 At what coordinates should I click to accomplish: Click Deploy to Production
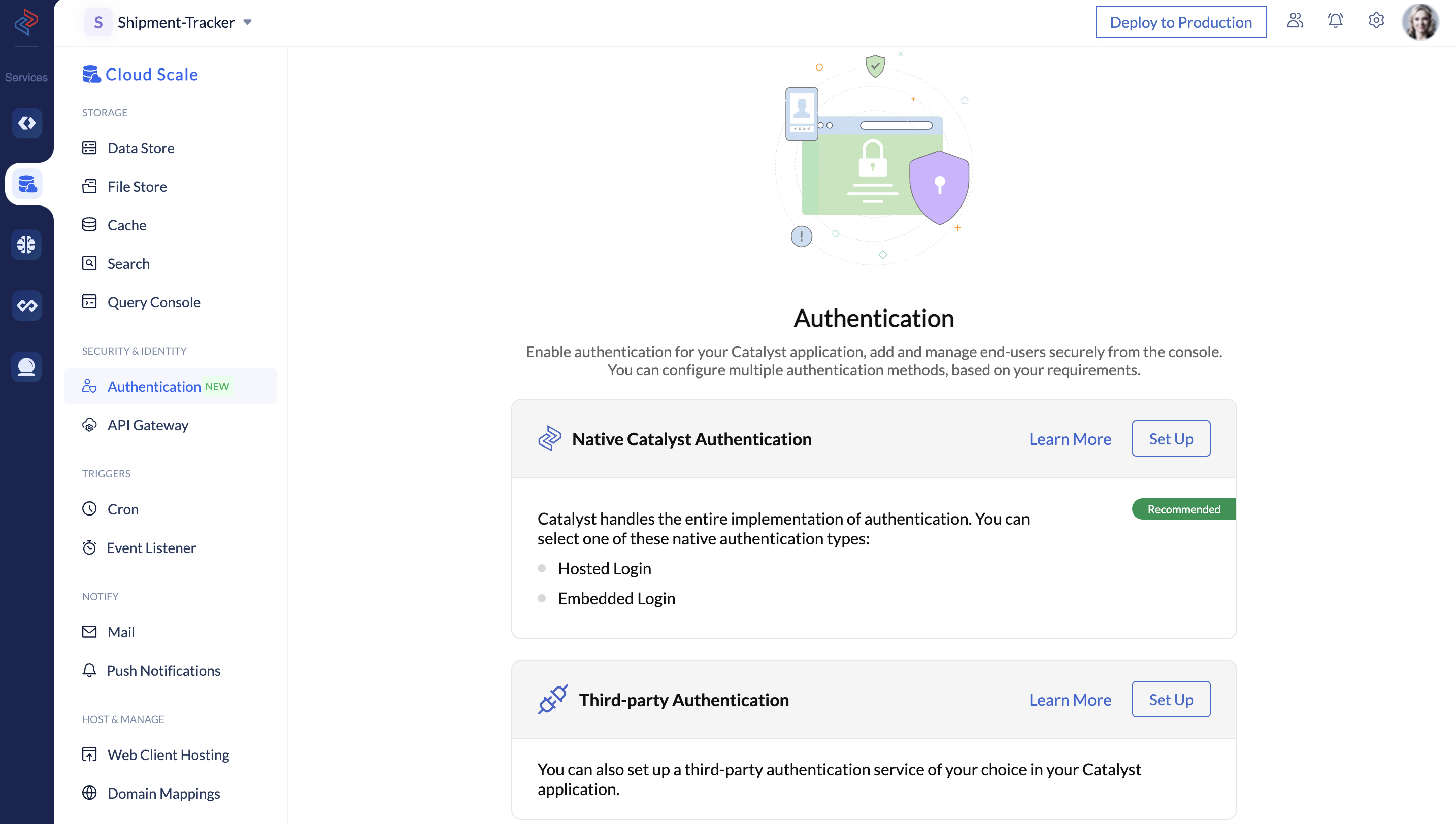click(x=1181, y=21)
